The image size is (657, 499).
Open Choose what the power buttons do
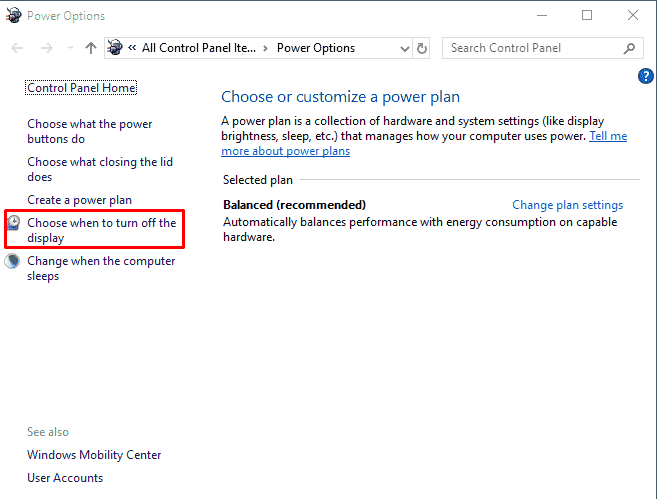pyautogui.click(x=89, y=131)
